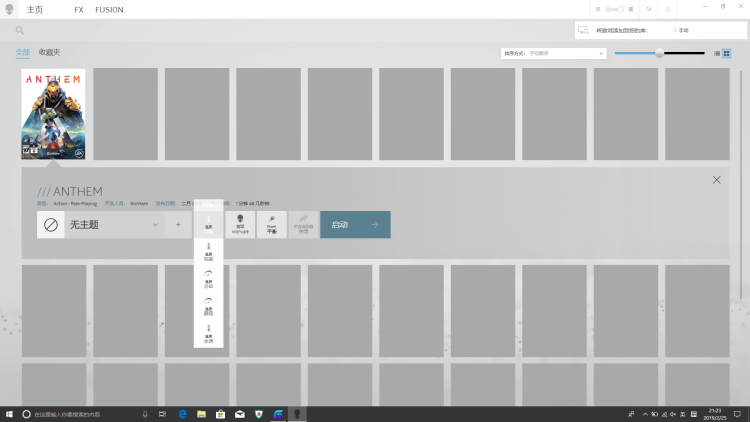Open Microsoft Store from the taskbar
Screen dimensions: 750x422
(x=221, y=414)
